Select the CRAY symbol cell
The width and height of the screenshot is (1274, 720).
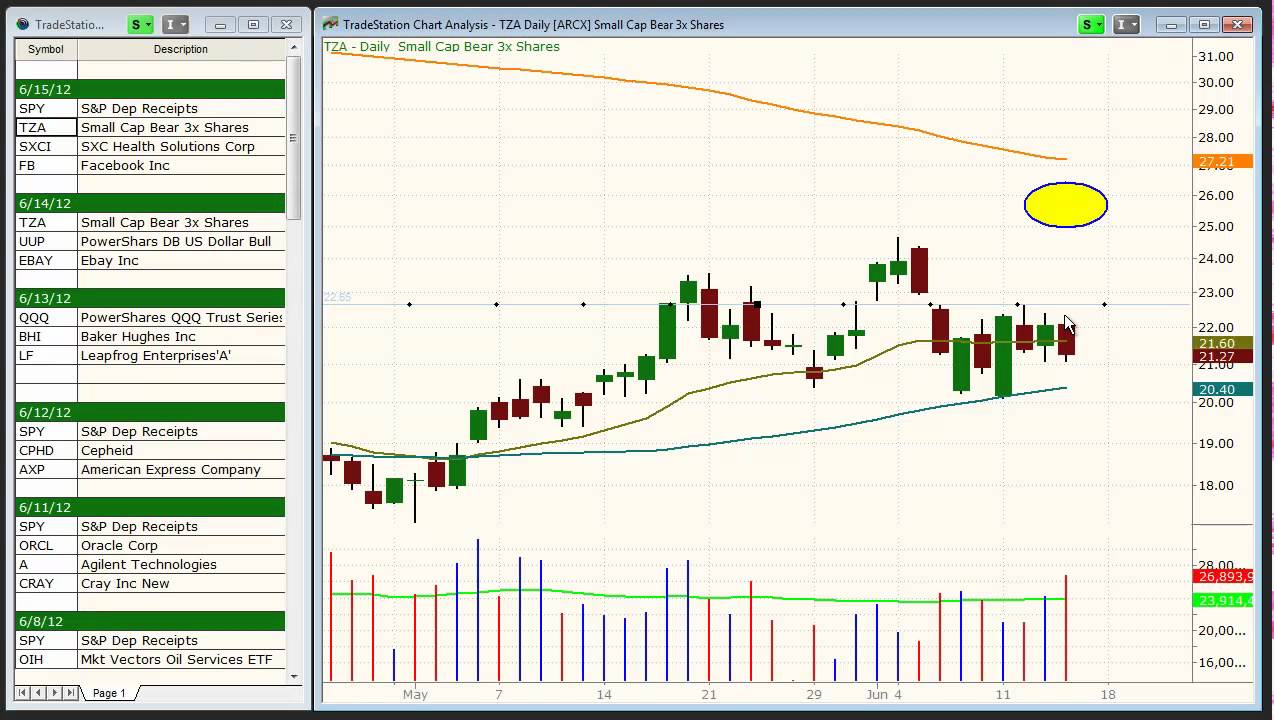(x=46, y=583)
